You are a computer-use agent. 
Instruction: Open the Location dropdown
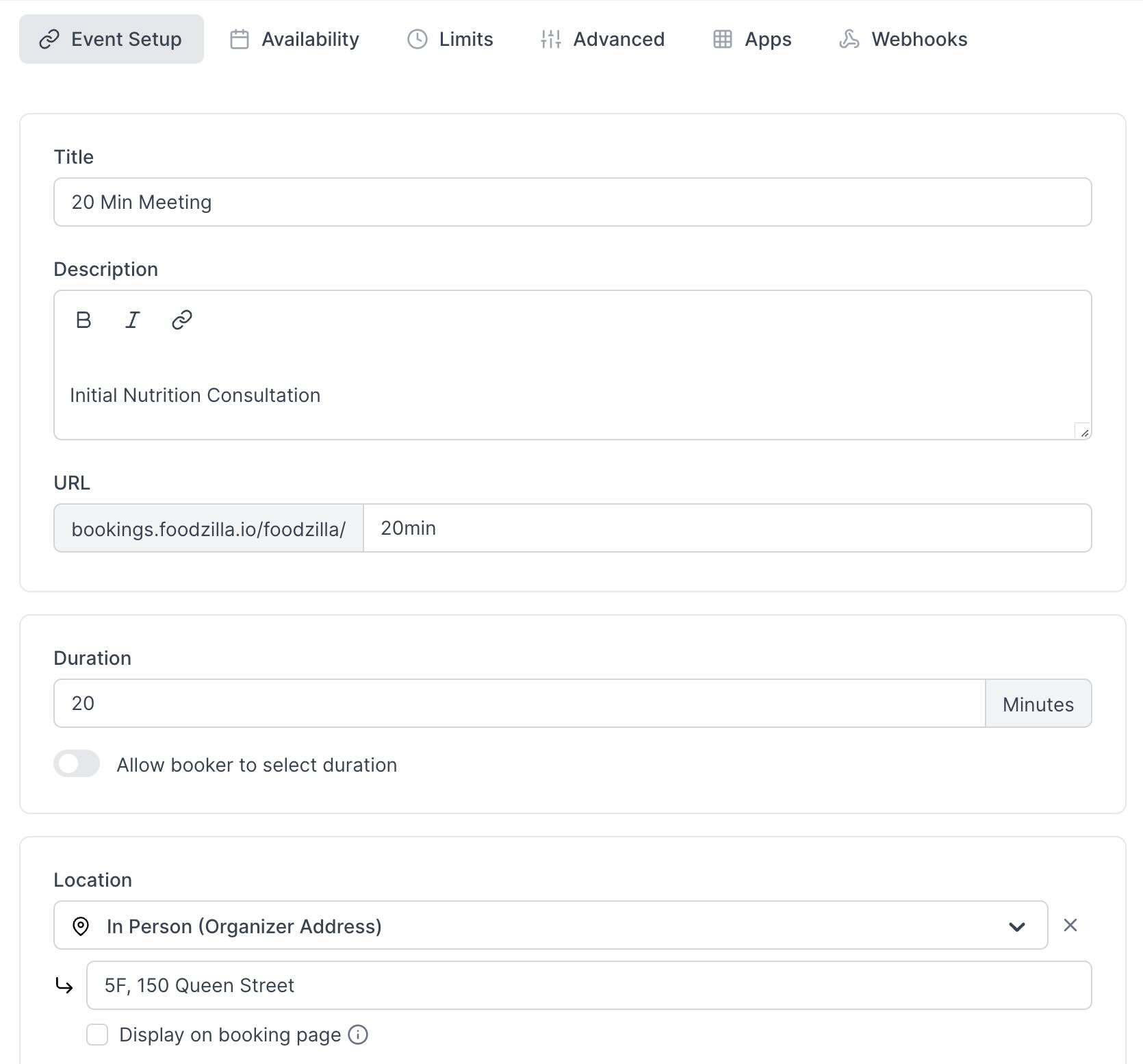coord(551,925)
